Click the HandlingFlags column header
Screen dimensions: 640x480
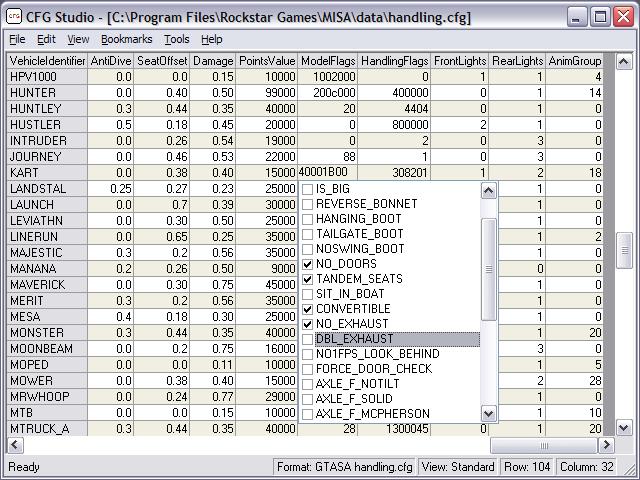pyautogui.click(x=394, y=61)
